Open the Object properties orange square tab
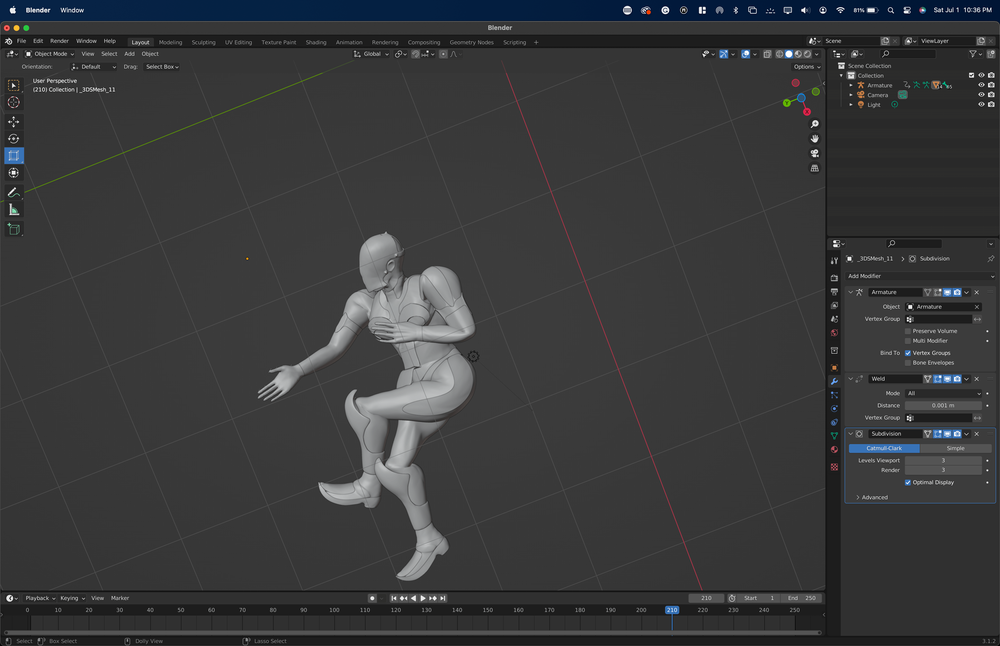 [834, 367]
